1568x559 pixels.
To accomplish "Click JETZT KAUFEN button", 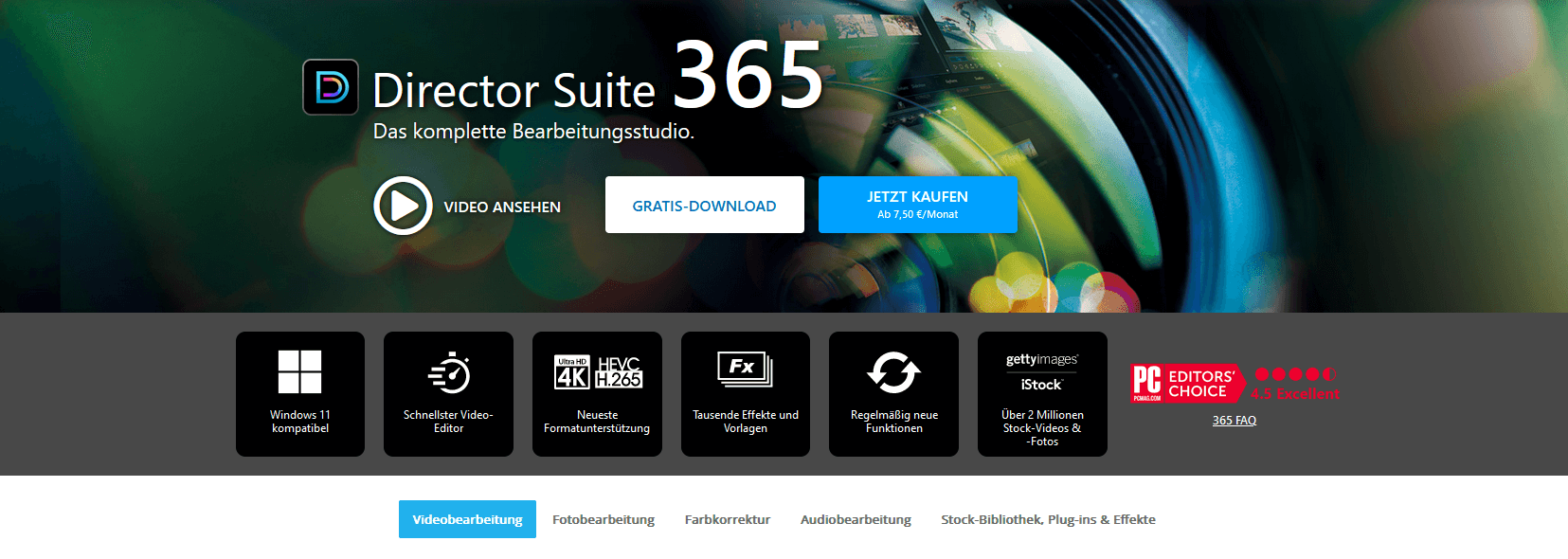I will point(917,205).
